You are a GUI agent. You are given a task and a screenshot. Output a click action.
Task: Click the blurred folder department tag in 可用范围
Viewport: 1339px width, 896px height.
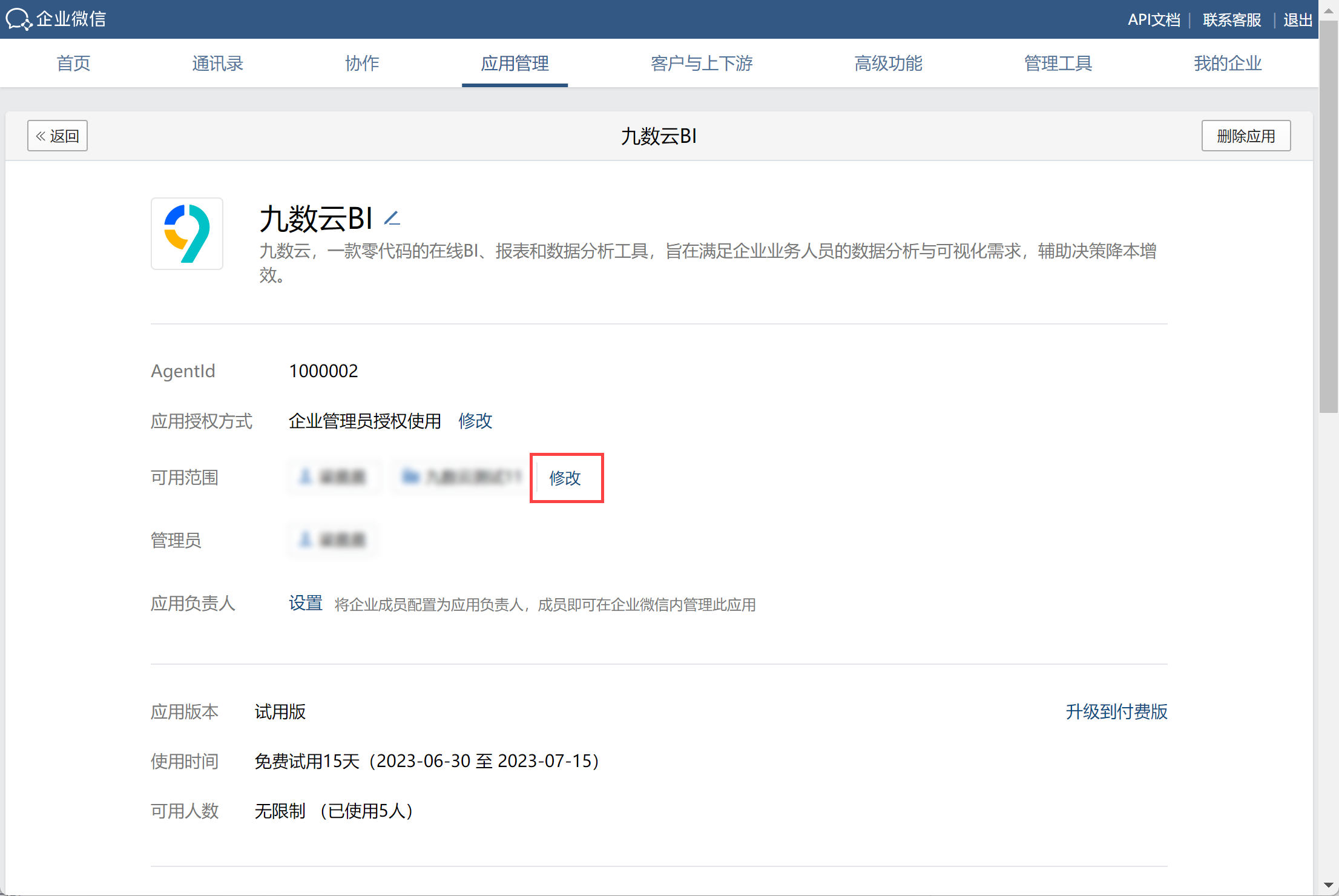(x=461, y=477)
